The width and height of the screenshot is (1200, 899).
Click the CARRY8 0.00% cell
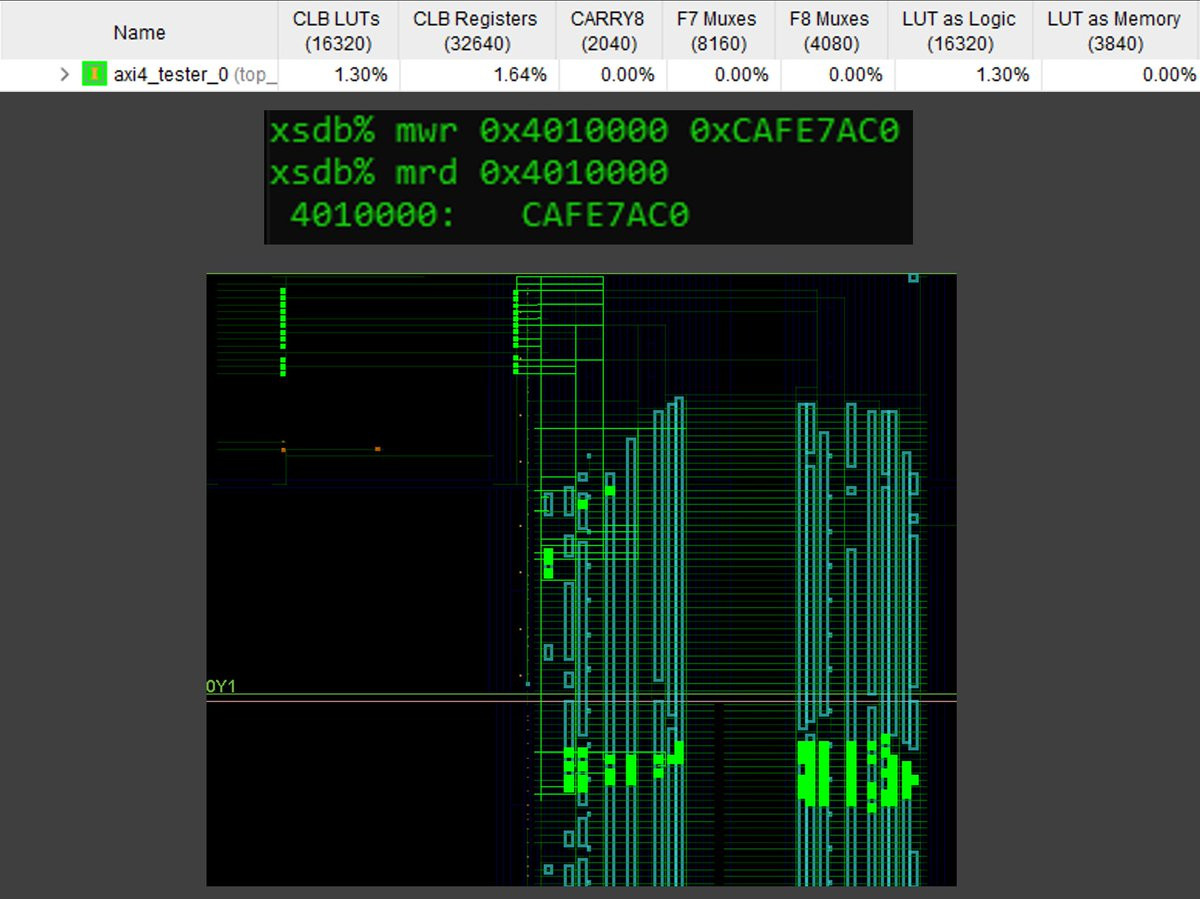click(612, 75)
